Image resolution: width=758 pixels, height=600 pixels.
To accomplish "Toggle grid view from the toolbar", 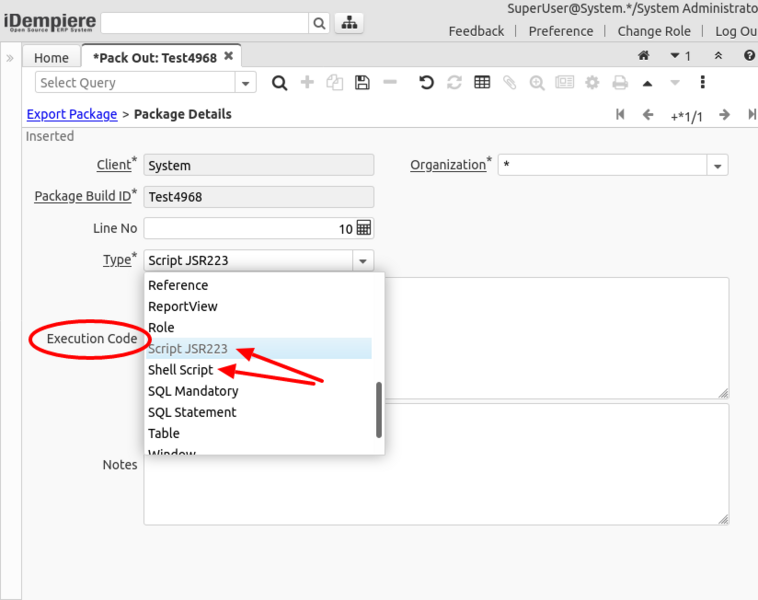I will [482, 83].
